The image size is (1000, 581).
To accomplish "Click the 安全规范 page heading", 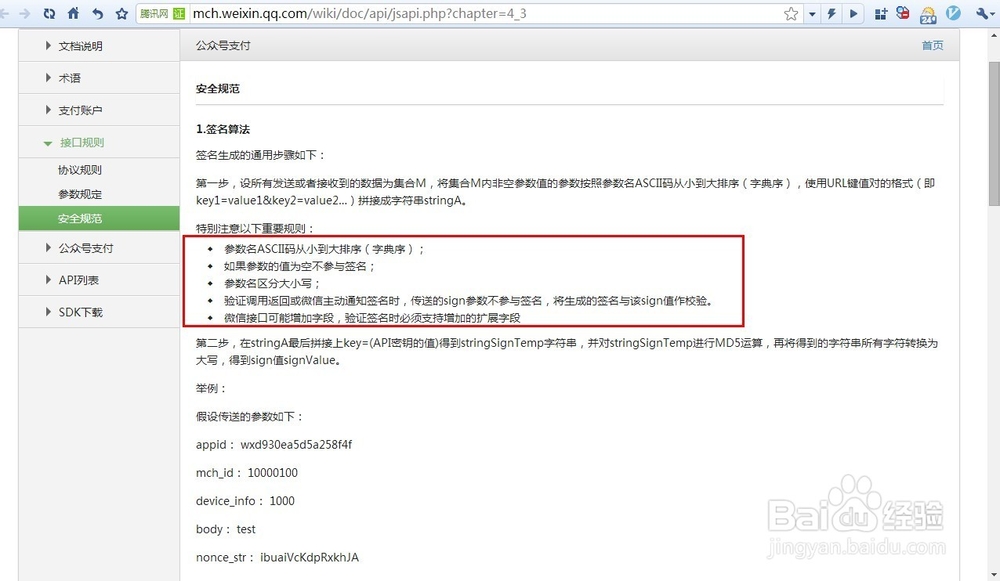I will coord(217,89).
